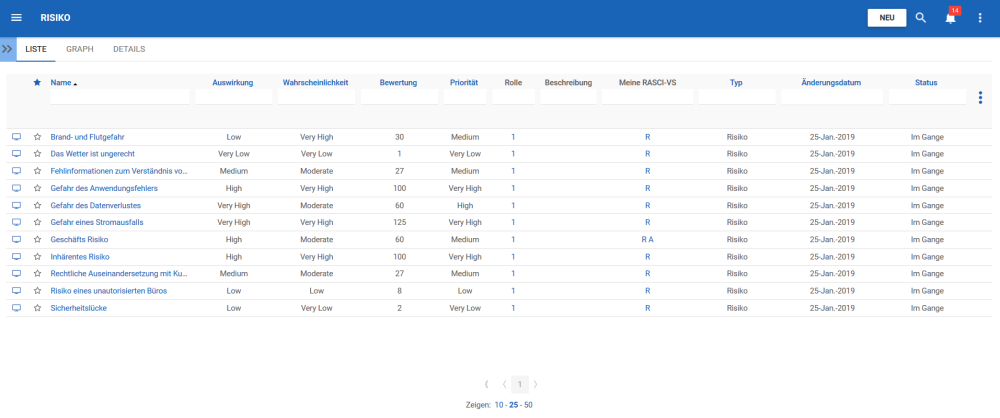
Task: Open the search magnifier icon
Action: pos(920,18)
